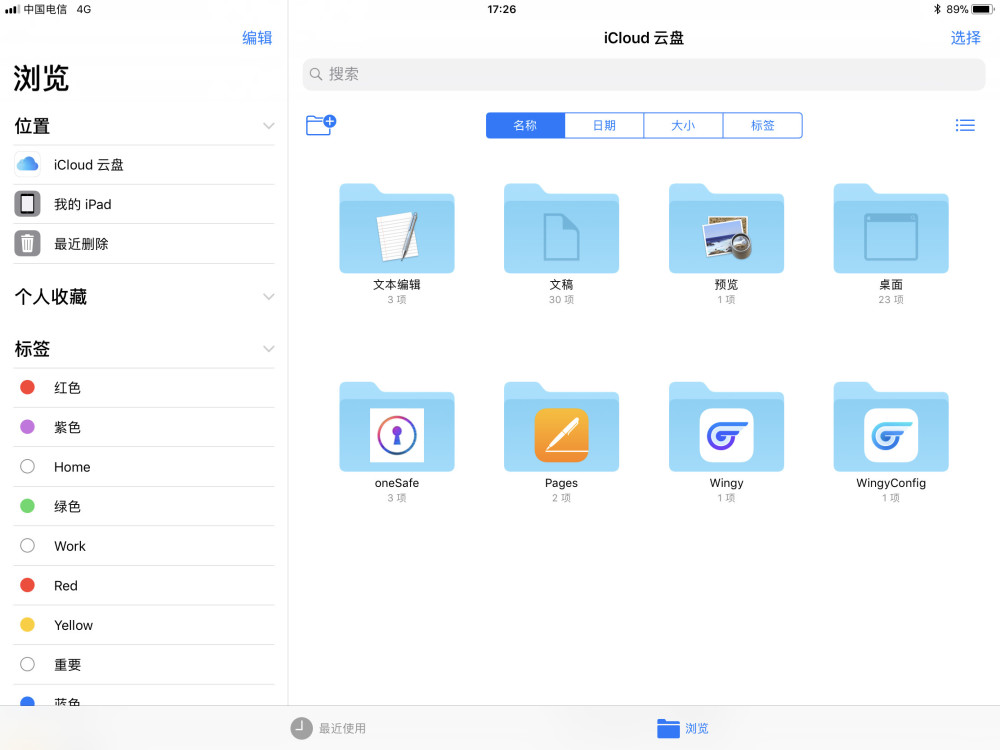The width and height of the screenshot is (1000, 750).
Task: Select the Work tag circle
Action: point(27,545)
